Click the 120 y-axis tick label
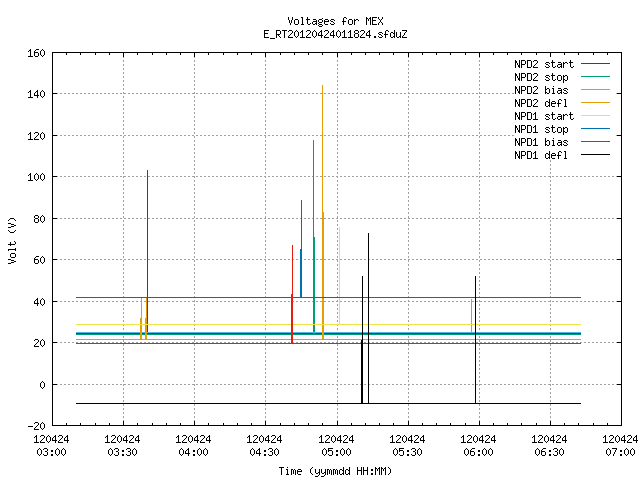This screenshot has width=640, height=480. (x=36, y=136)
